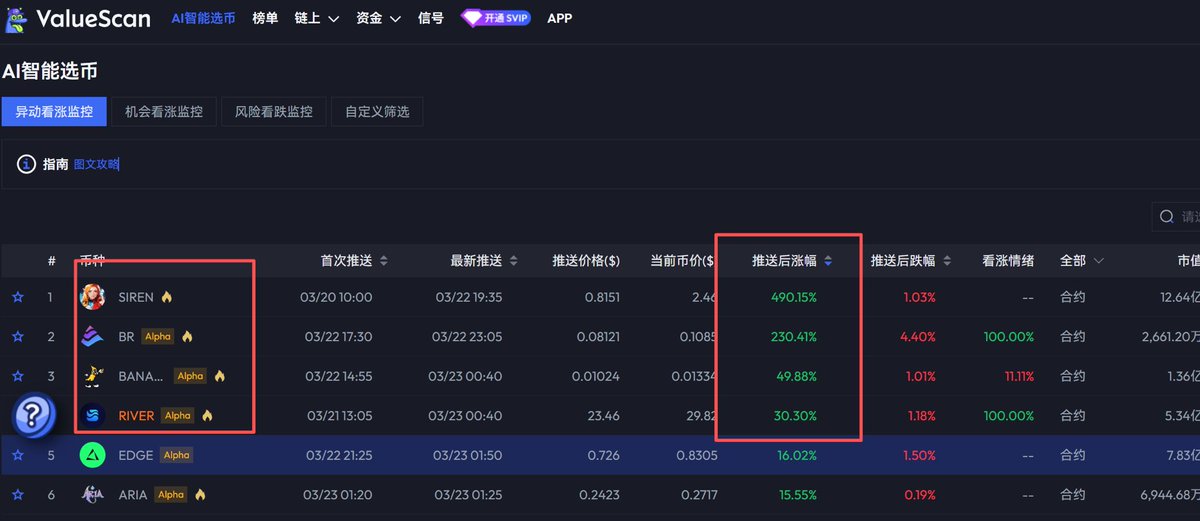
Task: Click the fire icon next to SIREN
Action: (x=167, y=297)
